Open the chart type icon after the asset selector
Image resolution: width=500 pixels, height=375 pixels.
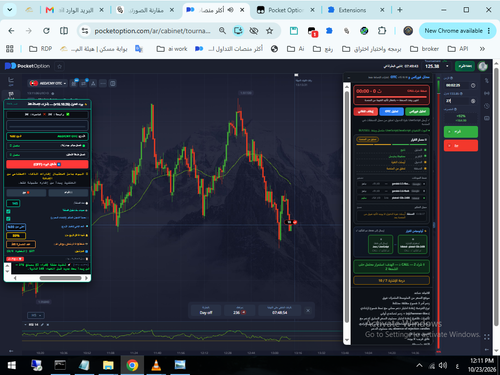(x=74, y=83)
